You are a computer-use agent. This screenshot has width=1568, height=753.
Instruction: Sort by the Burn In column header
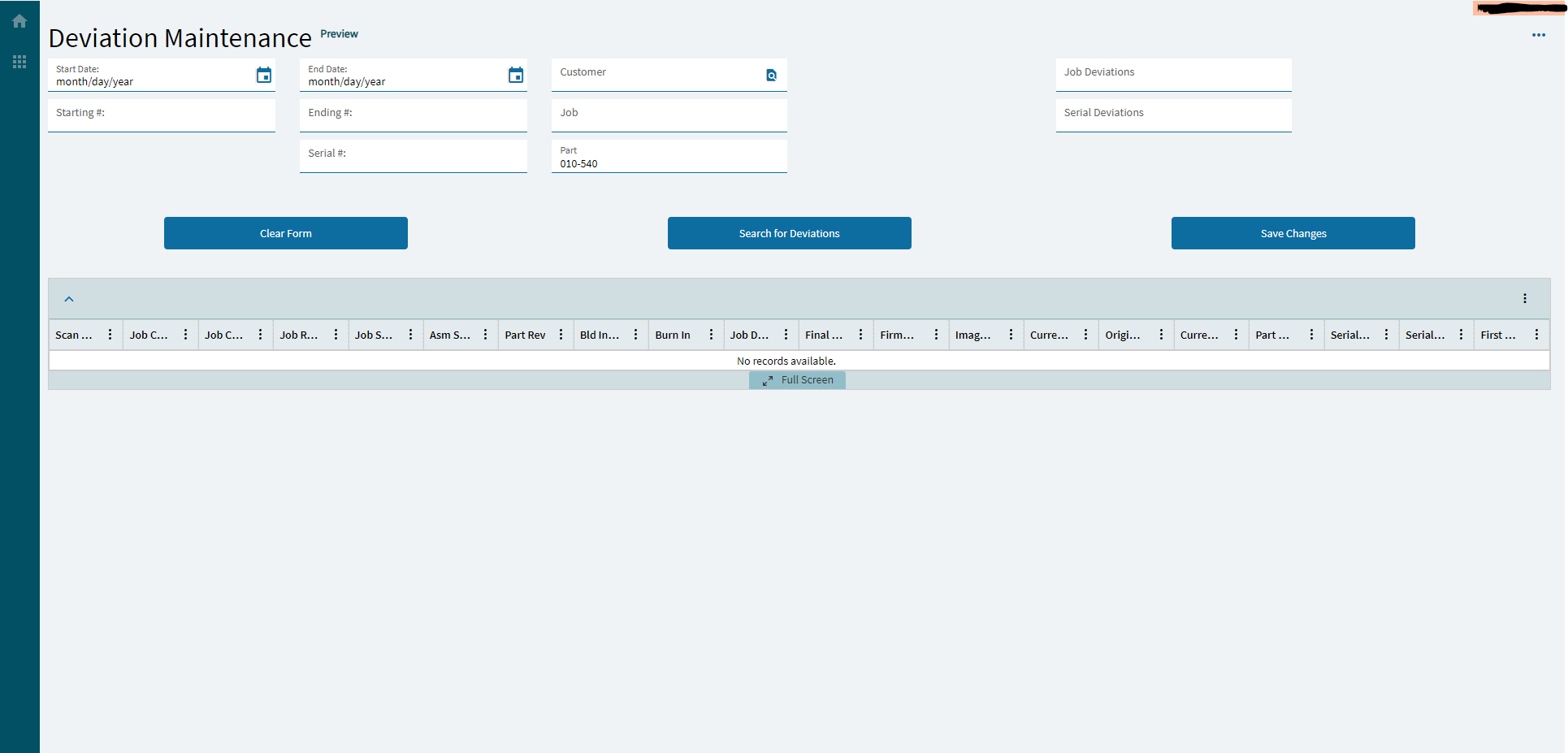(673, 335)
